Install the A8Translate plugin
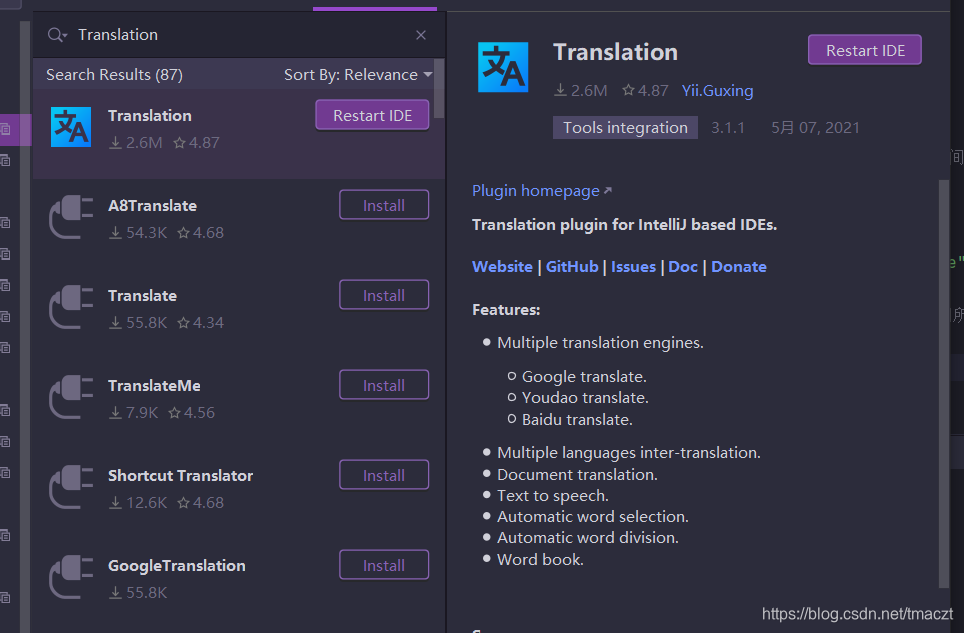The height and width of the screenshot is (633, 964). (x=384, y=205)
